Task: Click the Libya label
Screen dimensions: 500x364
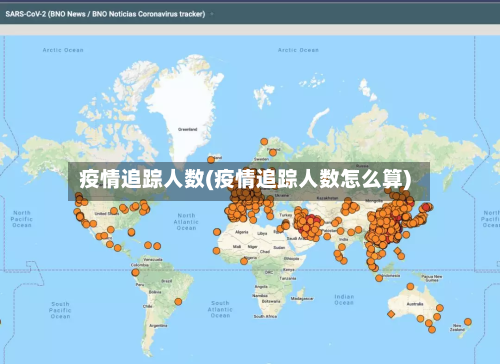Action: coord(262,234)
